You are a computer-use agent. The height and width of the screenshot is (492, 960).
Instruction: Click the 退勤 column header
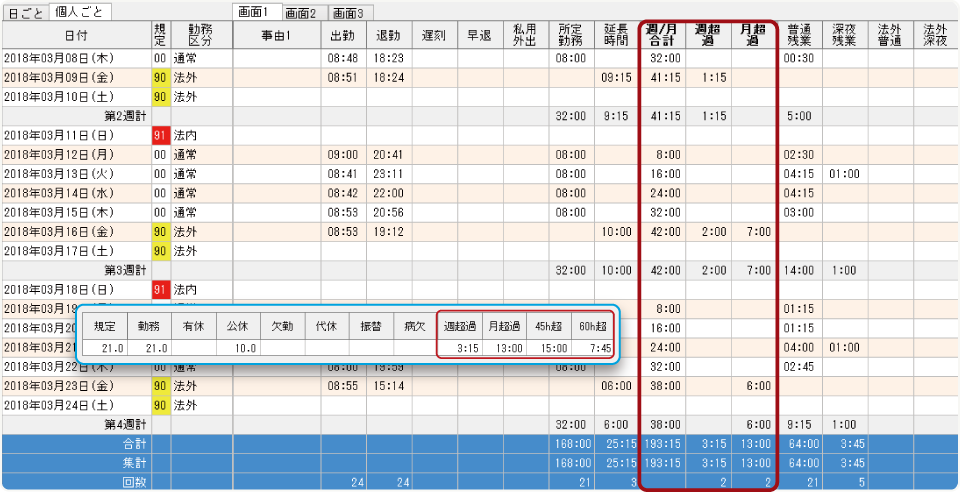point(389,35)
